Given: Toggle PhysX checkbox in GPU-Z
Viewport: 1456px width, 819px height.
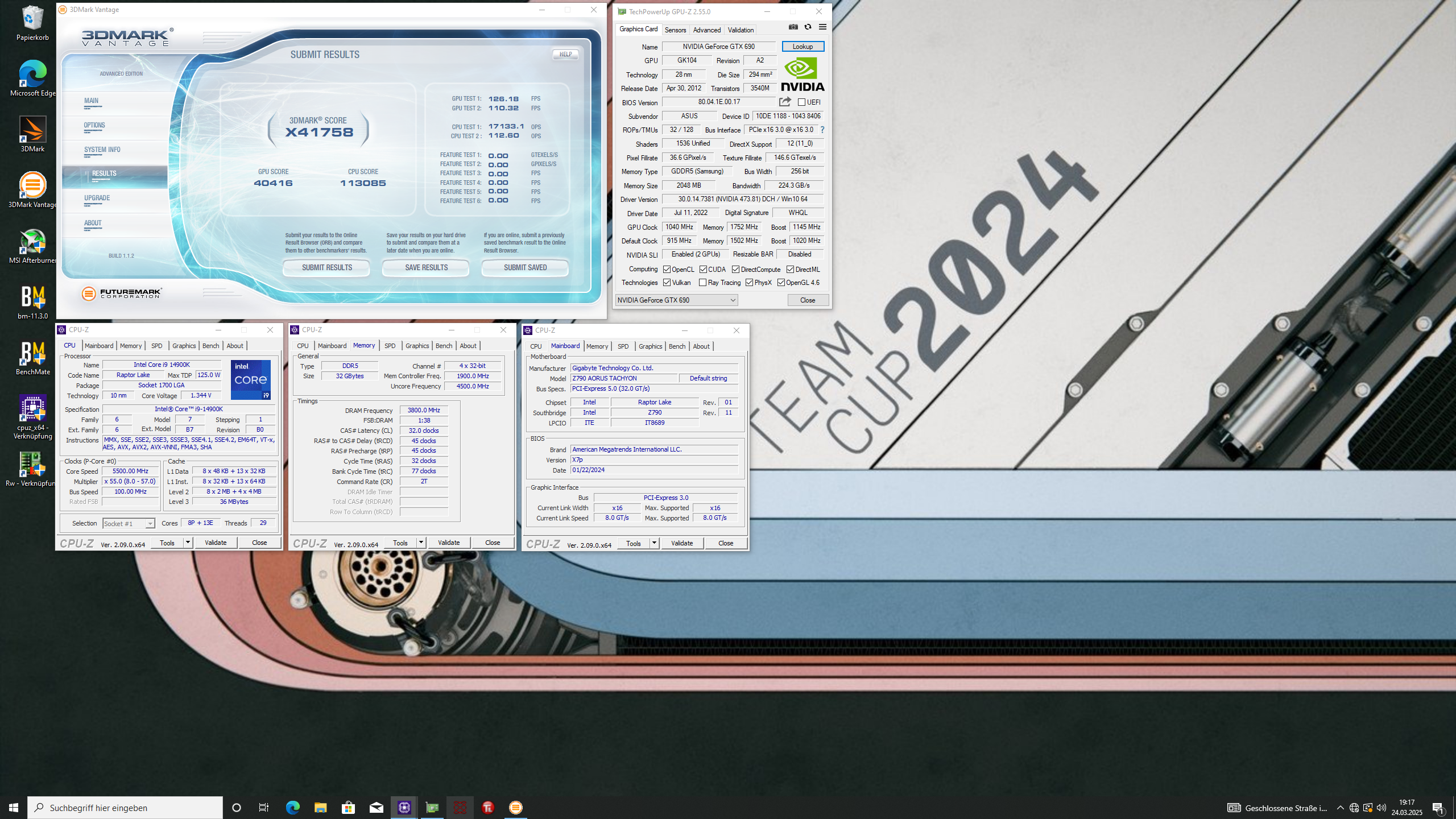Looking at the screenshot, I should point(749,283).
